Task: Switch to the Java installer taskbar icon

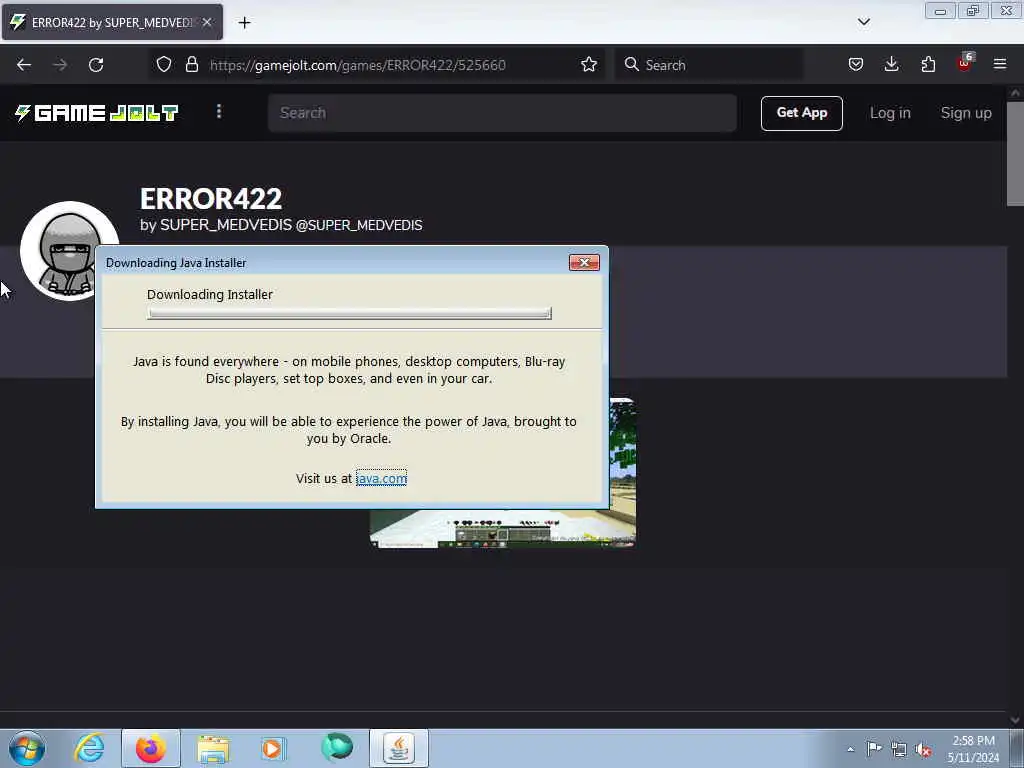Action: (399, 748)
